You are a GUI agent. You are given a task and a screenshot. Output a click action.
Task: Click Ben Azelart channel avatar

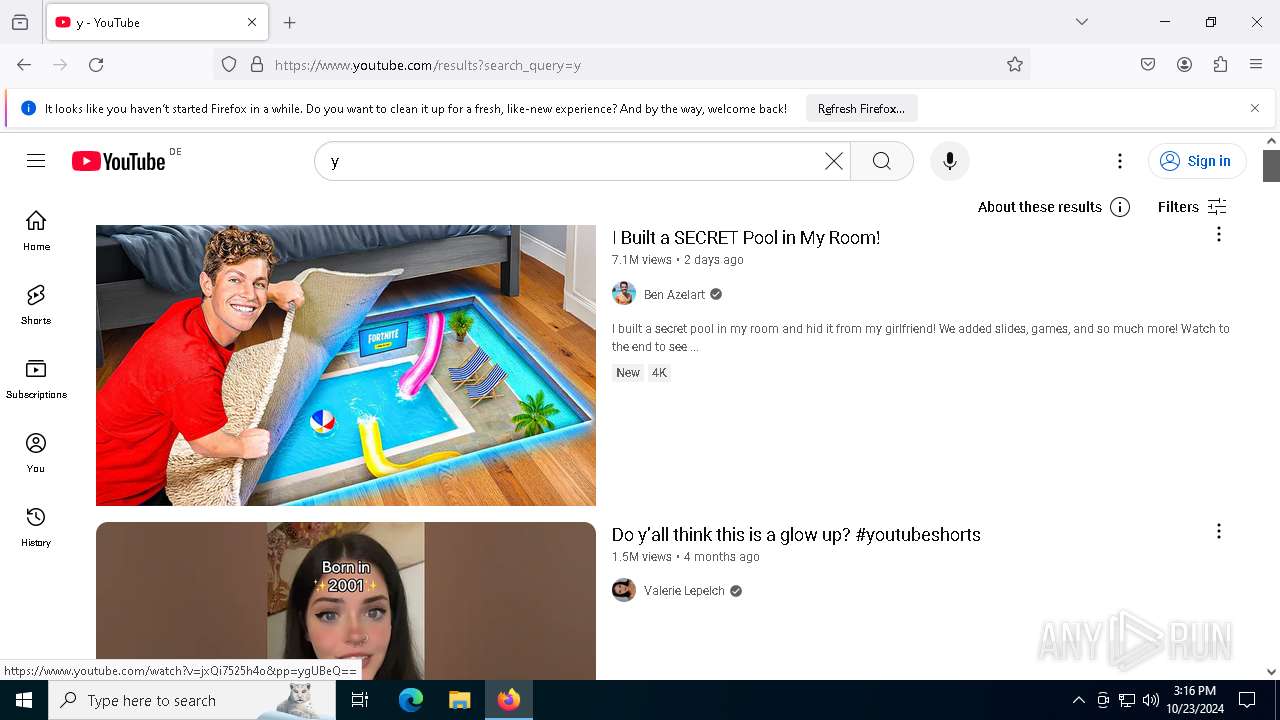[624, 294]
